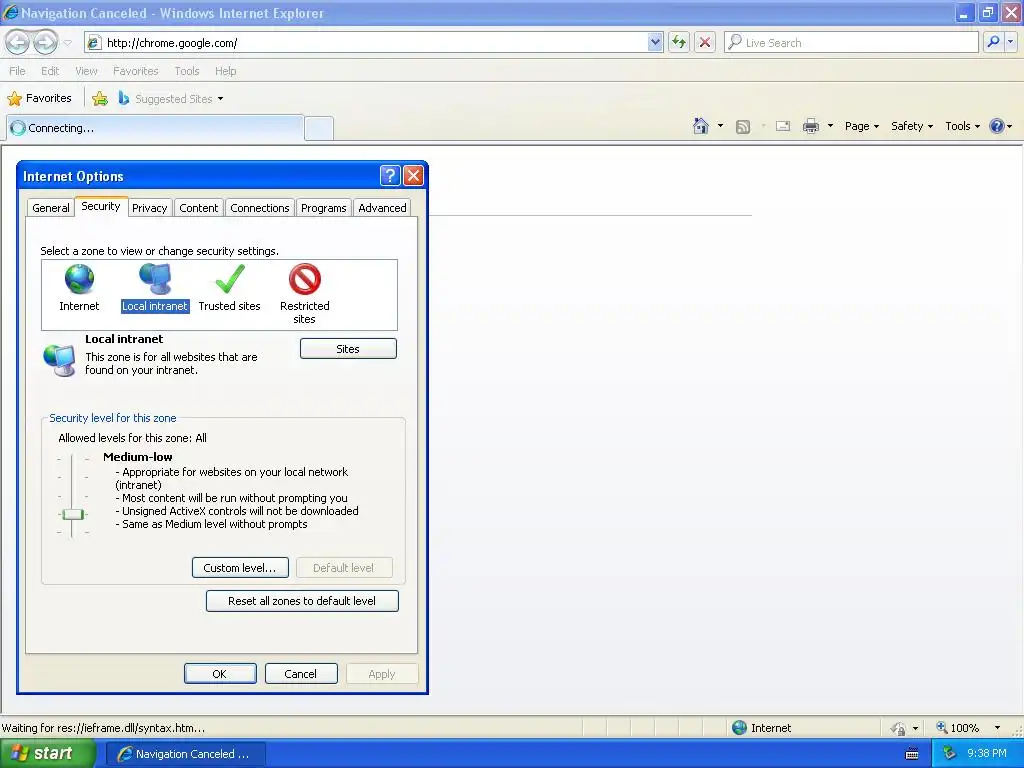Click the security level slider handle
The height and width of the screenshot is (768, 1024).
[72, 515]
